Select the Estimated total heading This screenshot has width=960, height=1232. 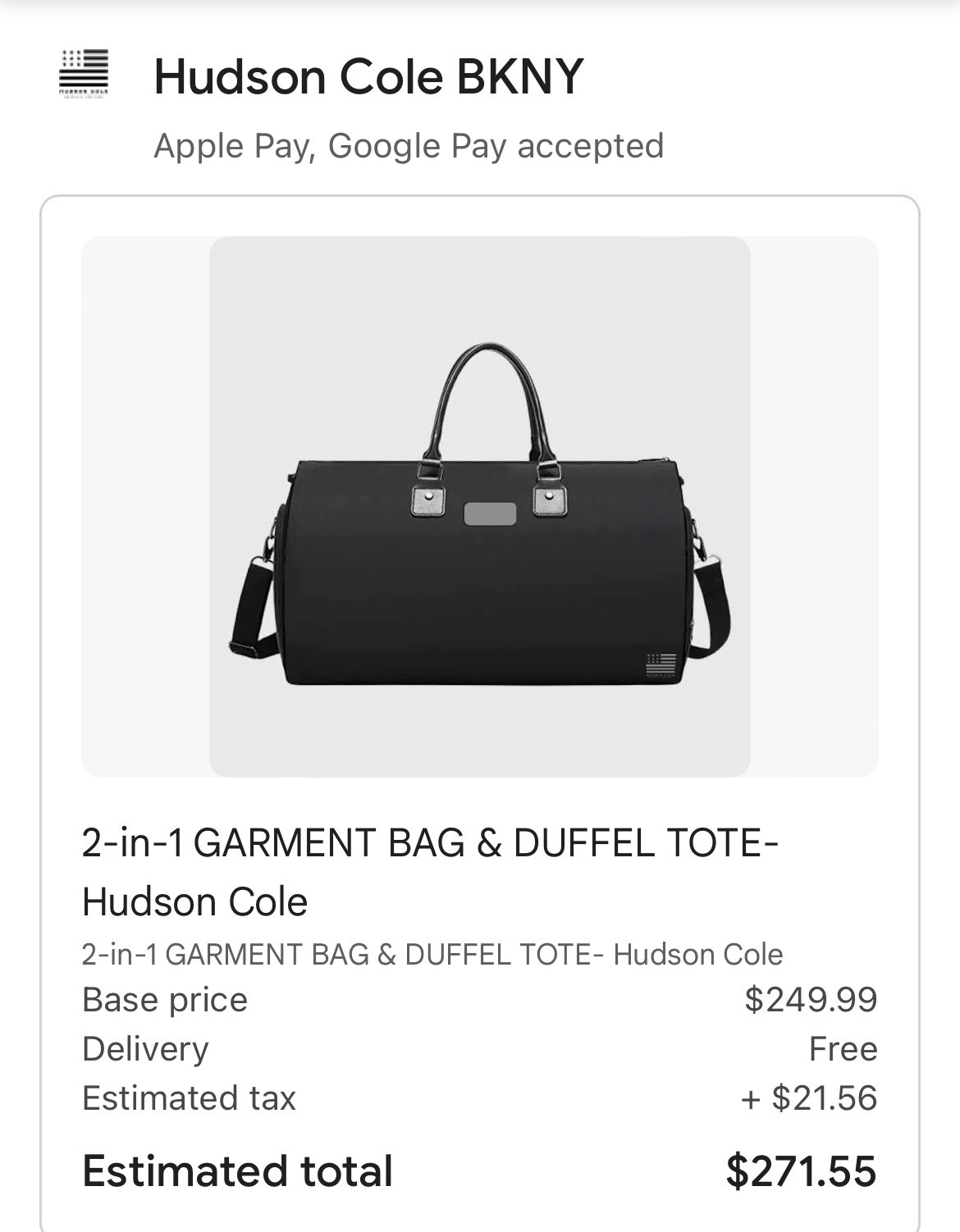click(238, 1170)
